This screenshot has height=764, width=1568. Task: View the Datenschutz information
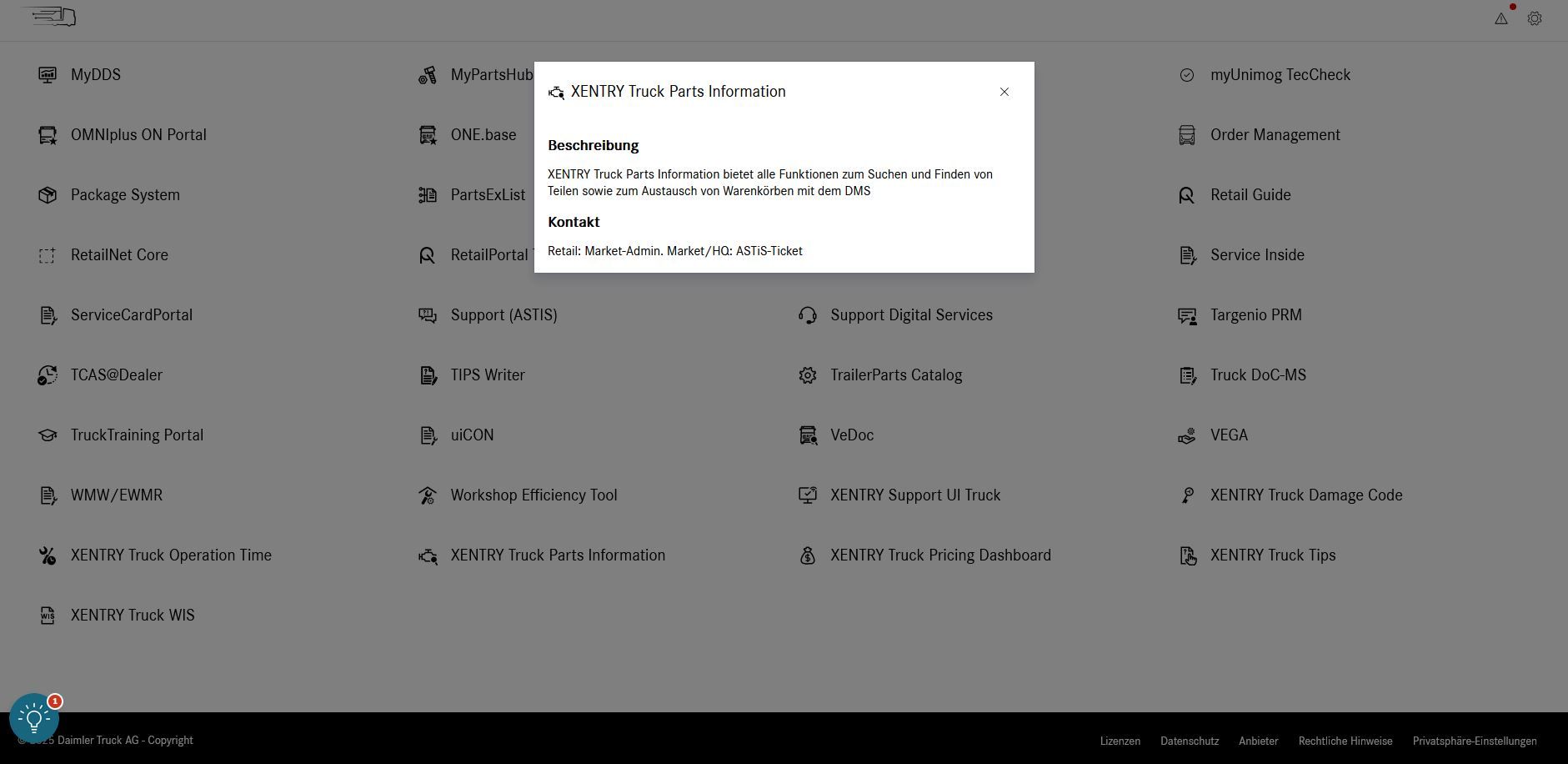[1190, 741]
